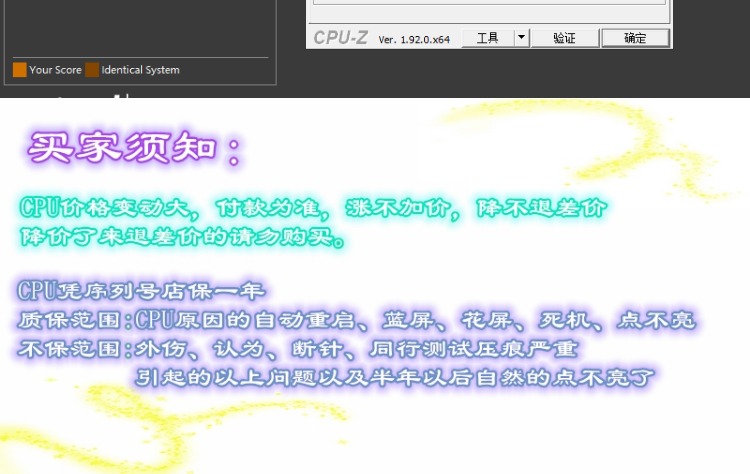Image resolution: width=750 pixels, height=474 pixels.
Task: Click the 买家须知 heading
Action: pos(135,148)
